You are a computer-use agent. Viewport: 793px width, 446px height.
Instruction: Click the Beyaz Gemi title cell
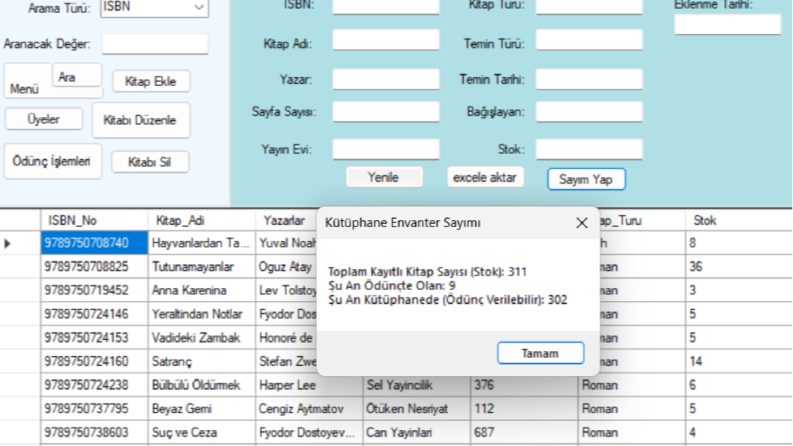click(x=202, y=409)
